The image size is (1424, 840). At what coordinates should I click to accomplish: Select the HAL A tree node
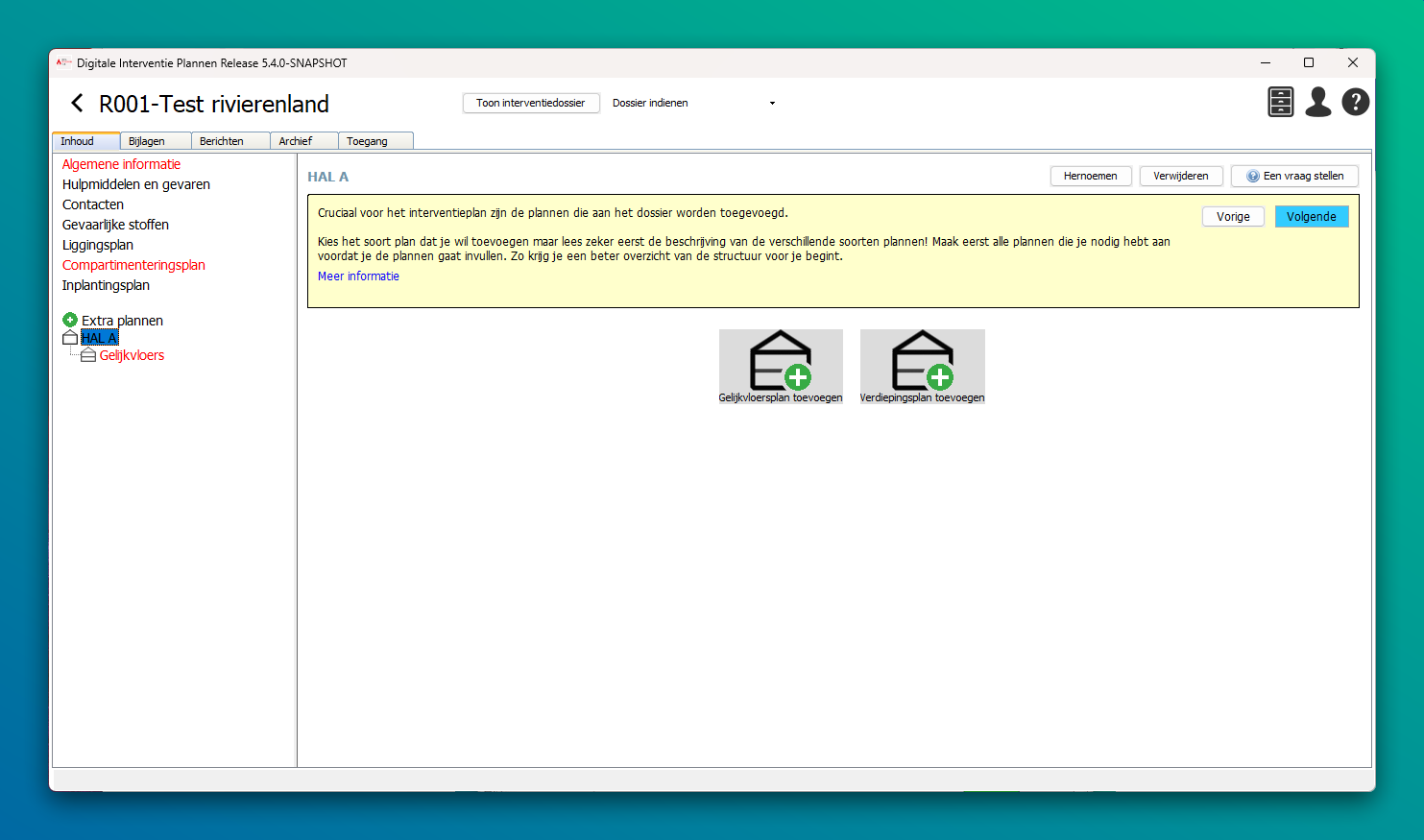click(99, 338)
